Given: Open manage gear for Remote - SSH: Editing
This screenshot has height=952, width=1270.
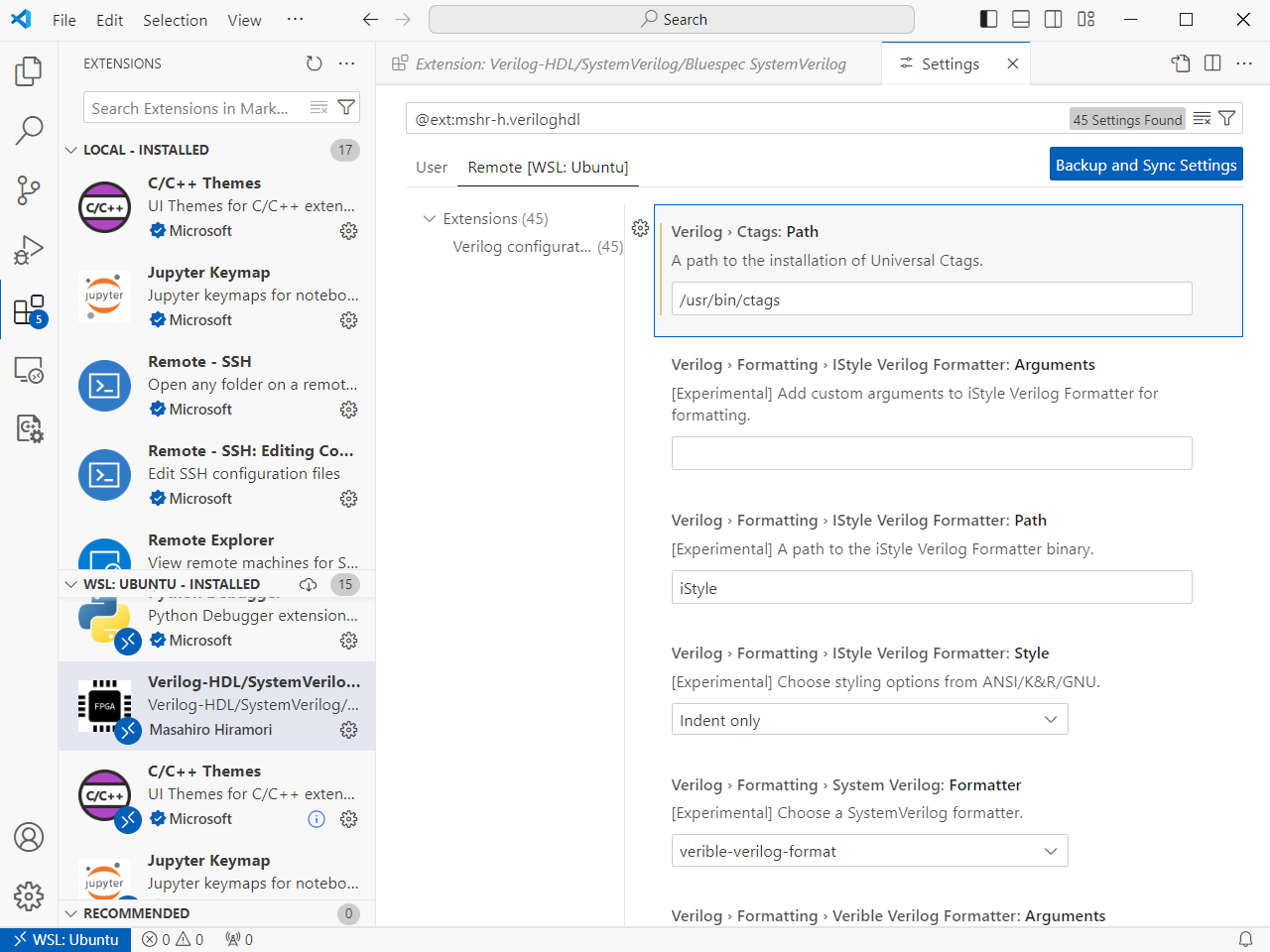Looking at the screenshot, I should point(349,499).
